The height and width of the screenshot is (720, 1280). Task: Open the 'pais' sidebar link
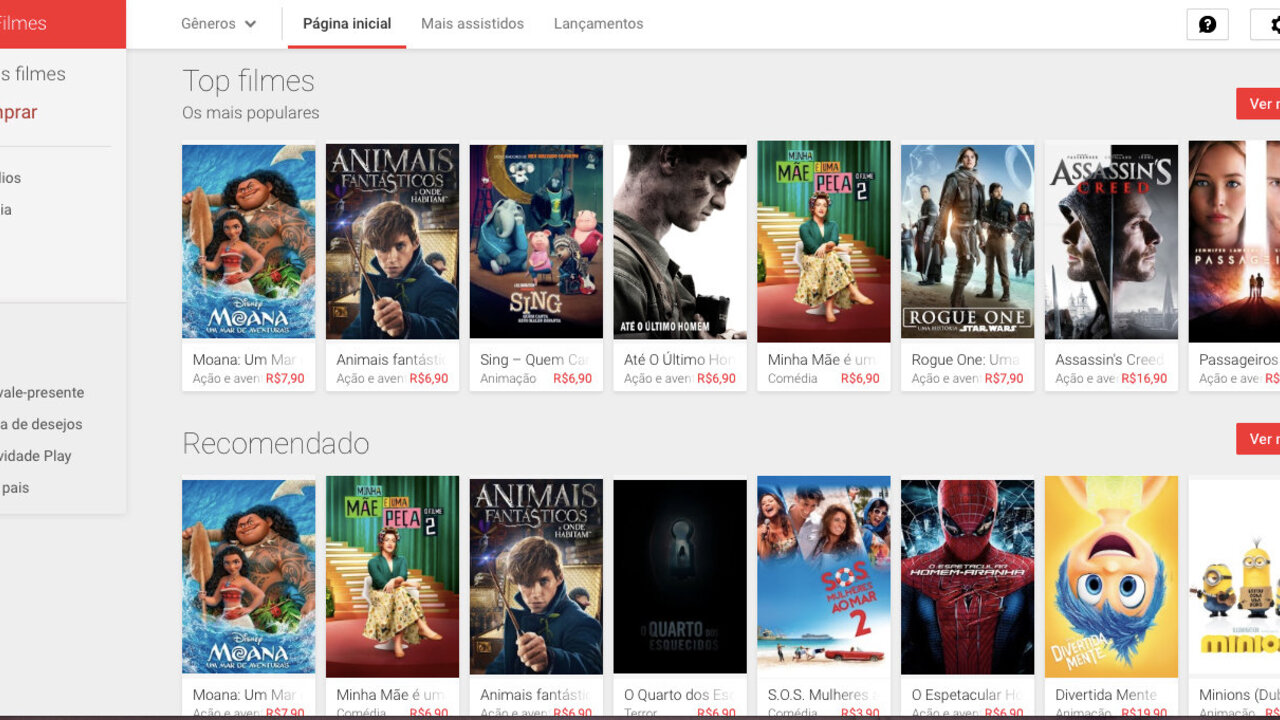15,488
